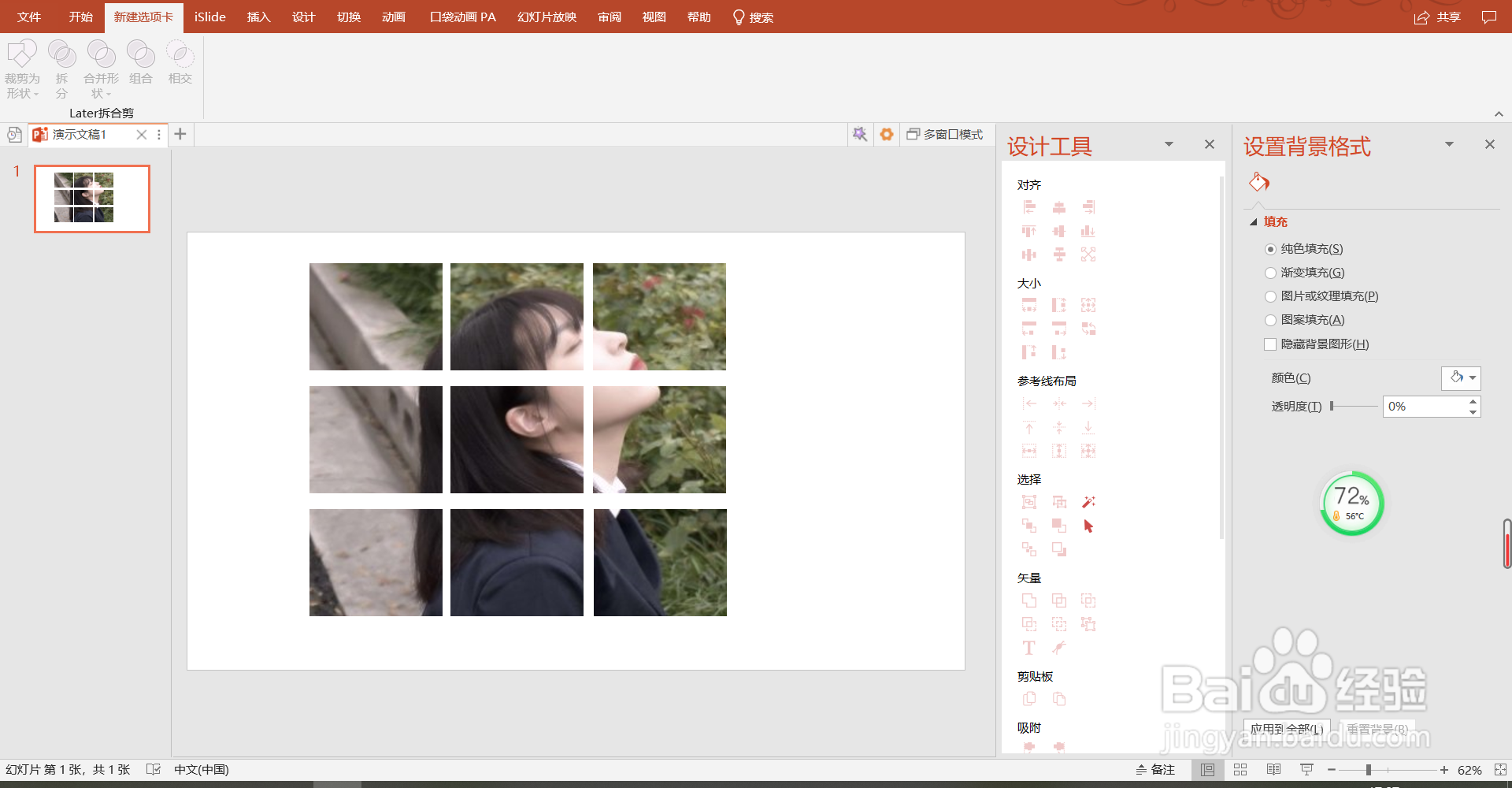
Task: Click the horizontal center align icon
Action: (x=1059, y=207)
